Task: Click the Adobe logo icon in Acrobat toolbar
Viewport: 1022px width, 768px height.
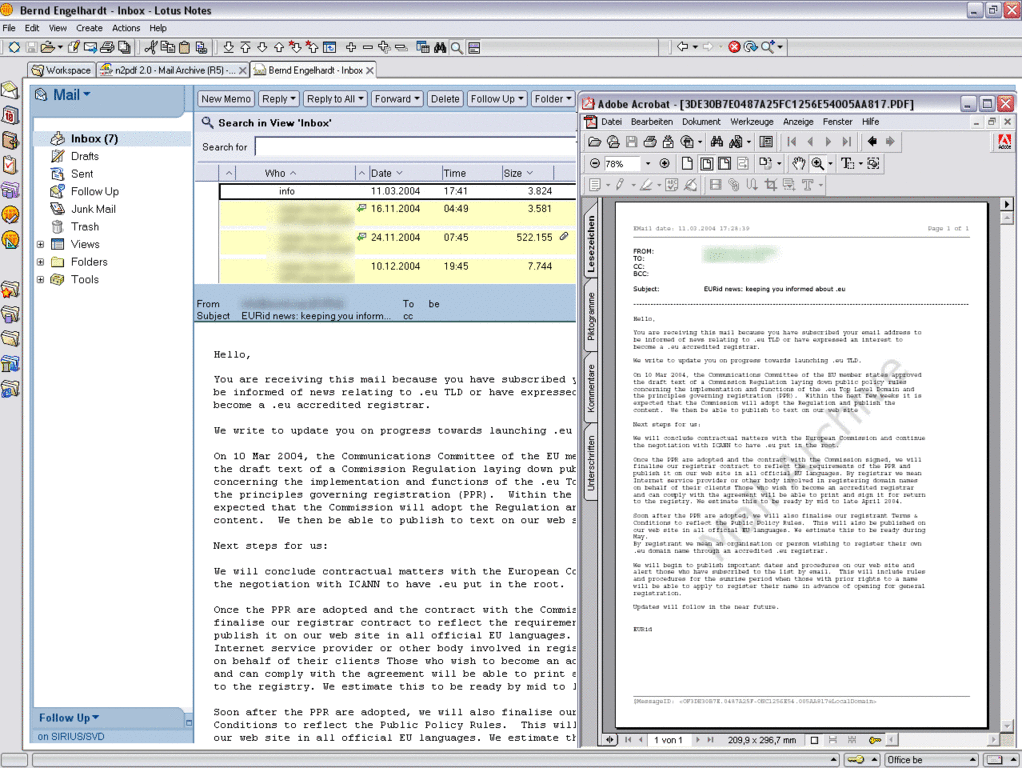Action: [x=1004, y=142]
